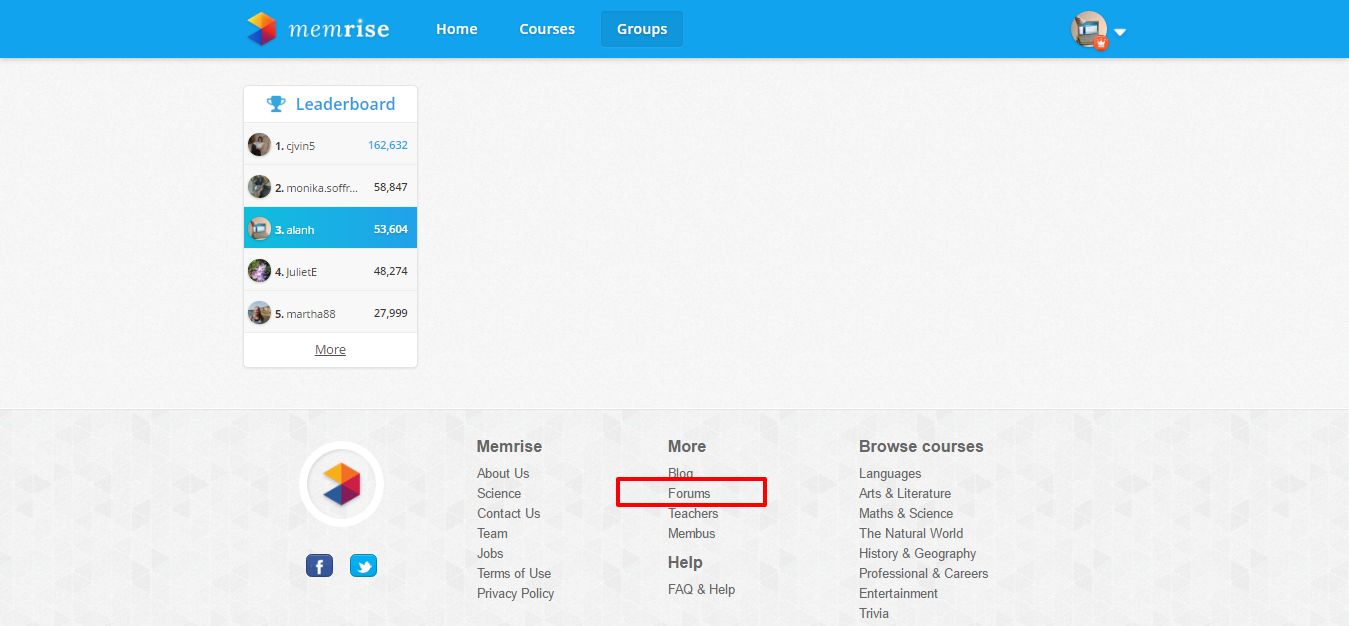Show More leaderboard entries
1349x626 pixels.
pos(330,350)
